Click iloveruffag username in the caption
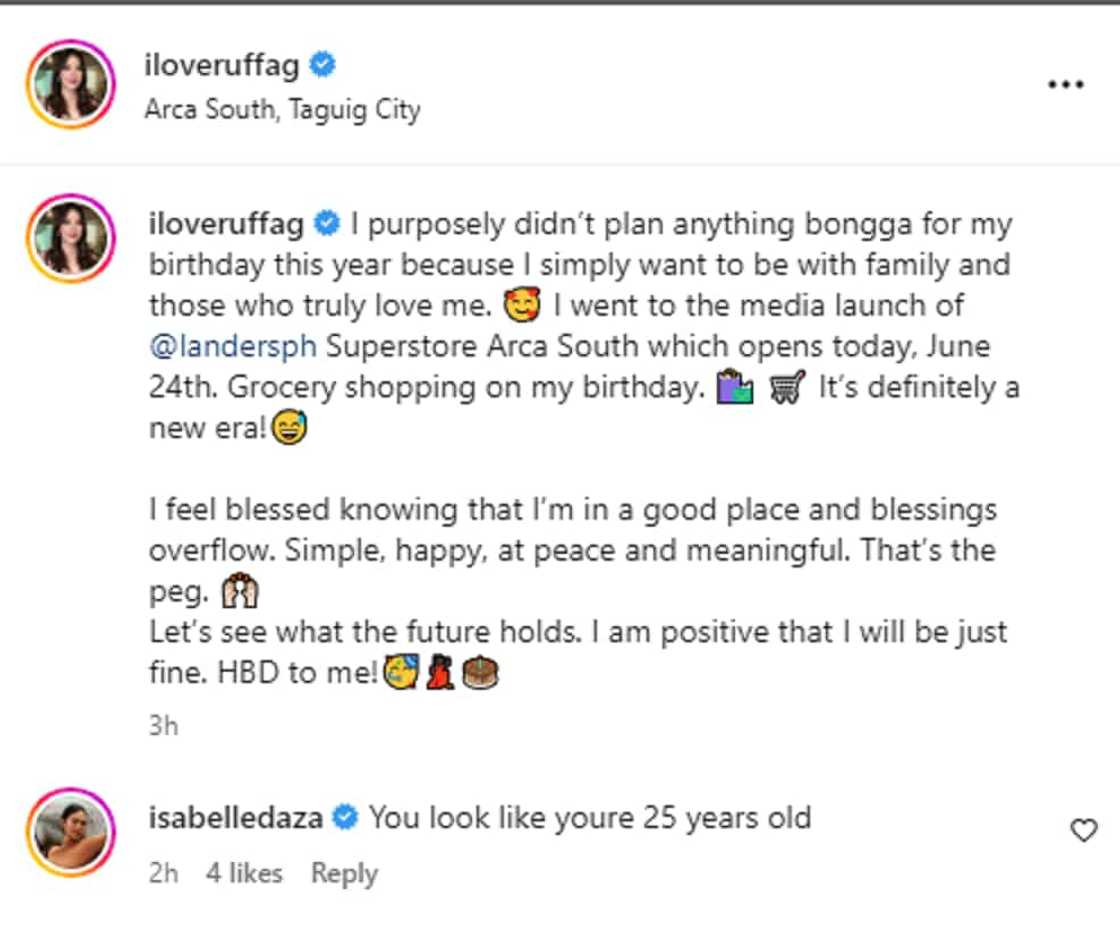Image resolution: width=1120 pixels, height=930 pixels. (x=226, y=223)
